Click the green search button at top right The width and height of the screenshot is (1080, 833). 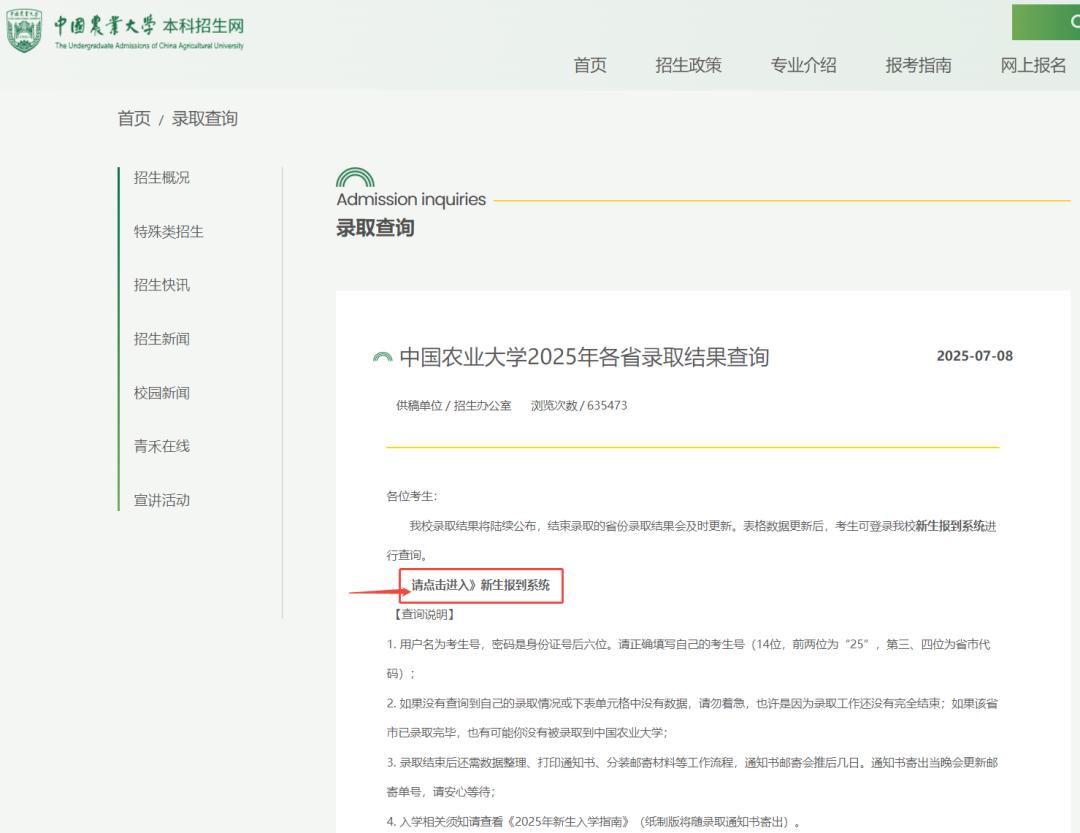[x=1047, y=21]
